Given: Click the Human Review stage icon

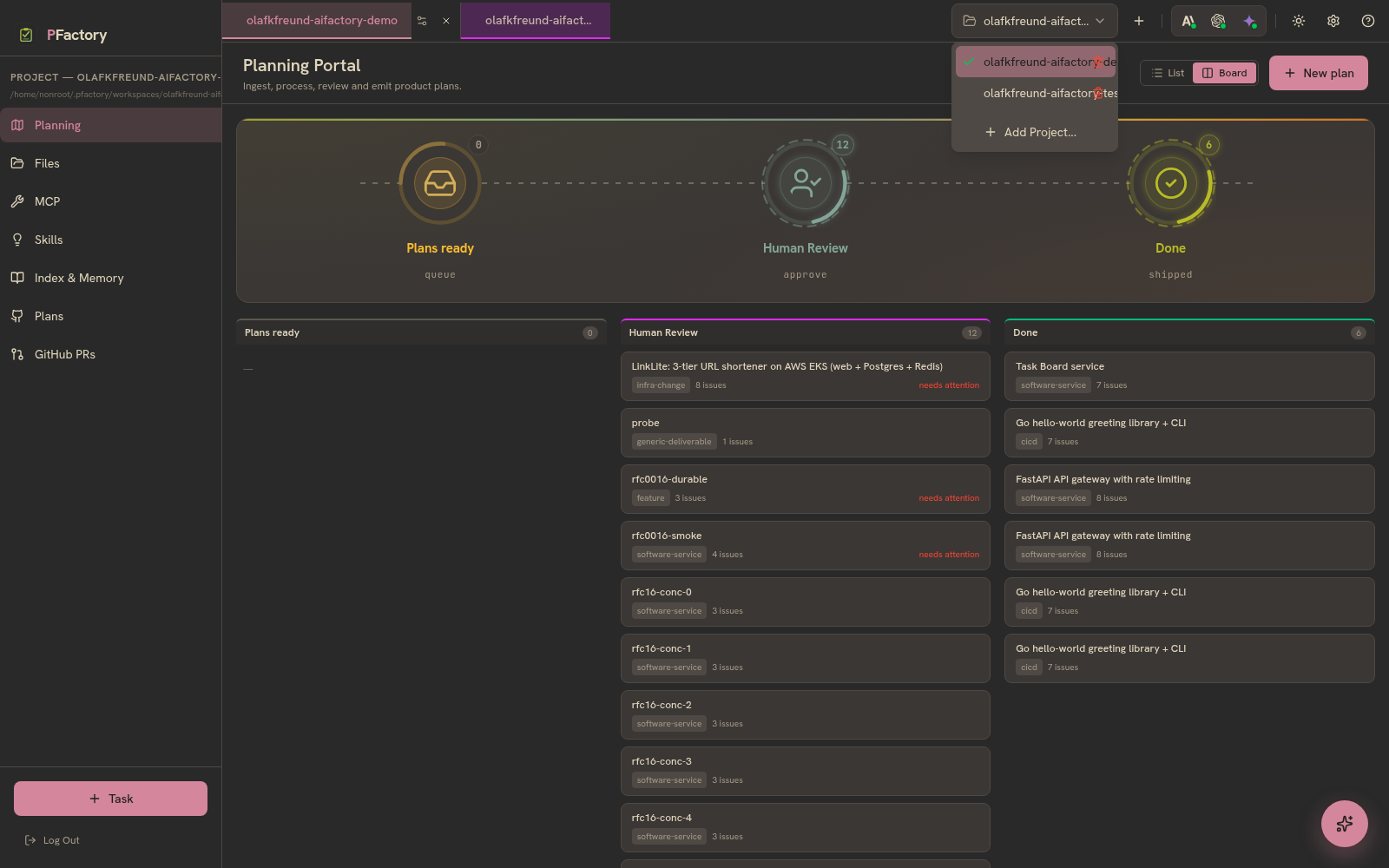Looking at the screenshot, I should pos(806,183).
